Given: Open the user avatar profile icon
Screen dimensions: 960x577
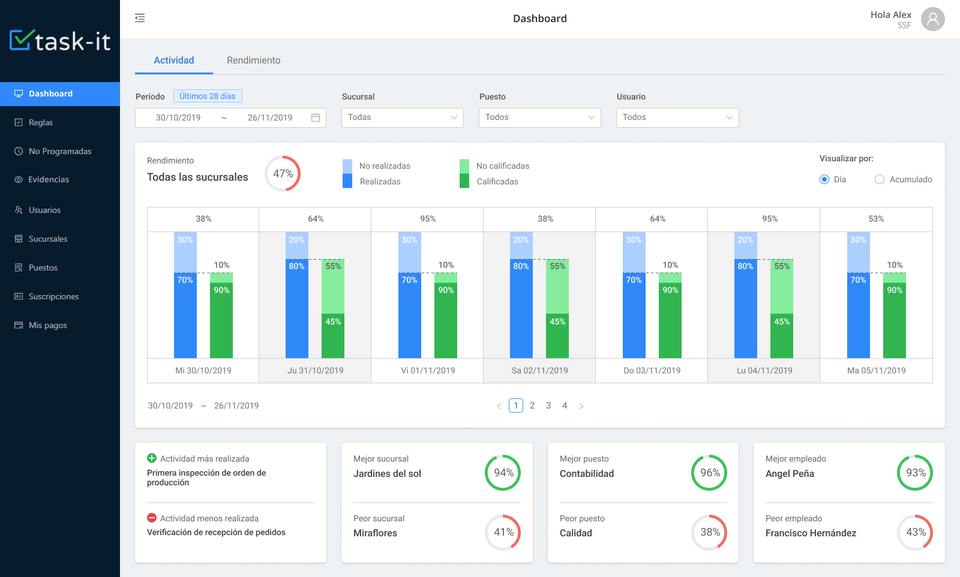Looking at the screenshot, I should click(932, 19).
